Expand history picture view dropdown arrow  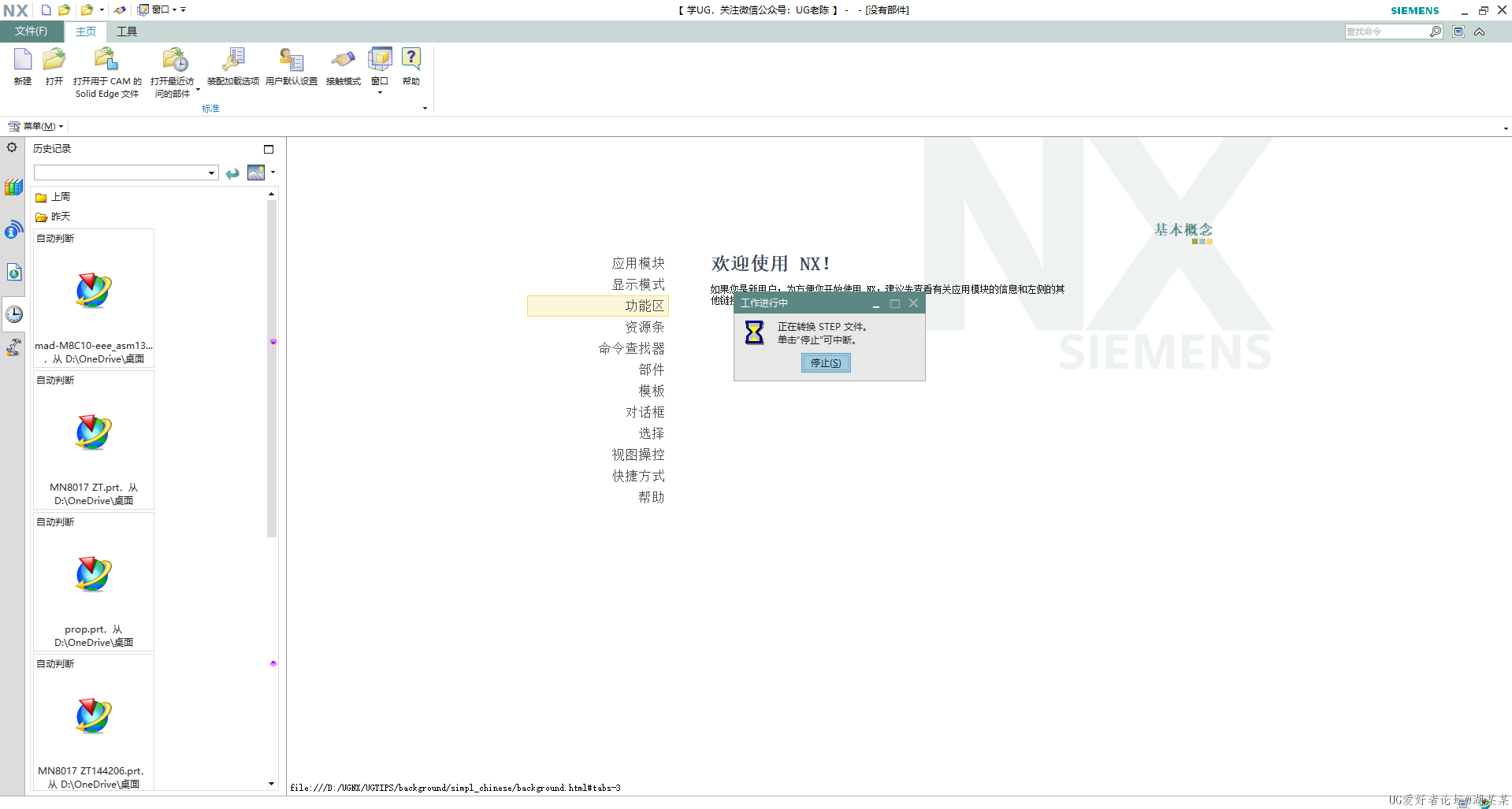click(x=273, y=173)
